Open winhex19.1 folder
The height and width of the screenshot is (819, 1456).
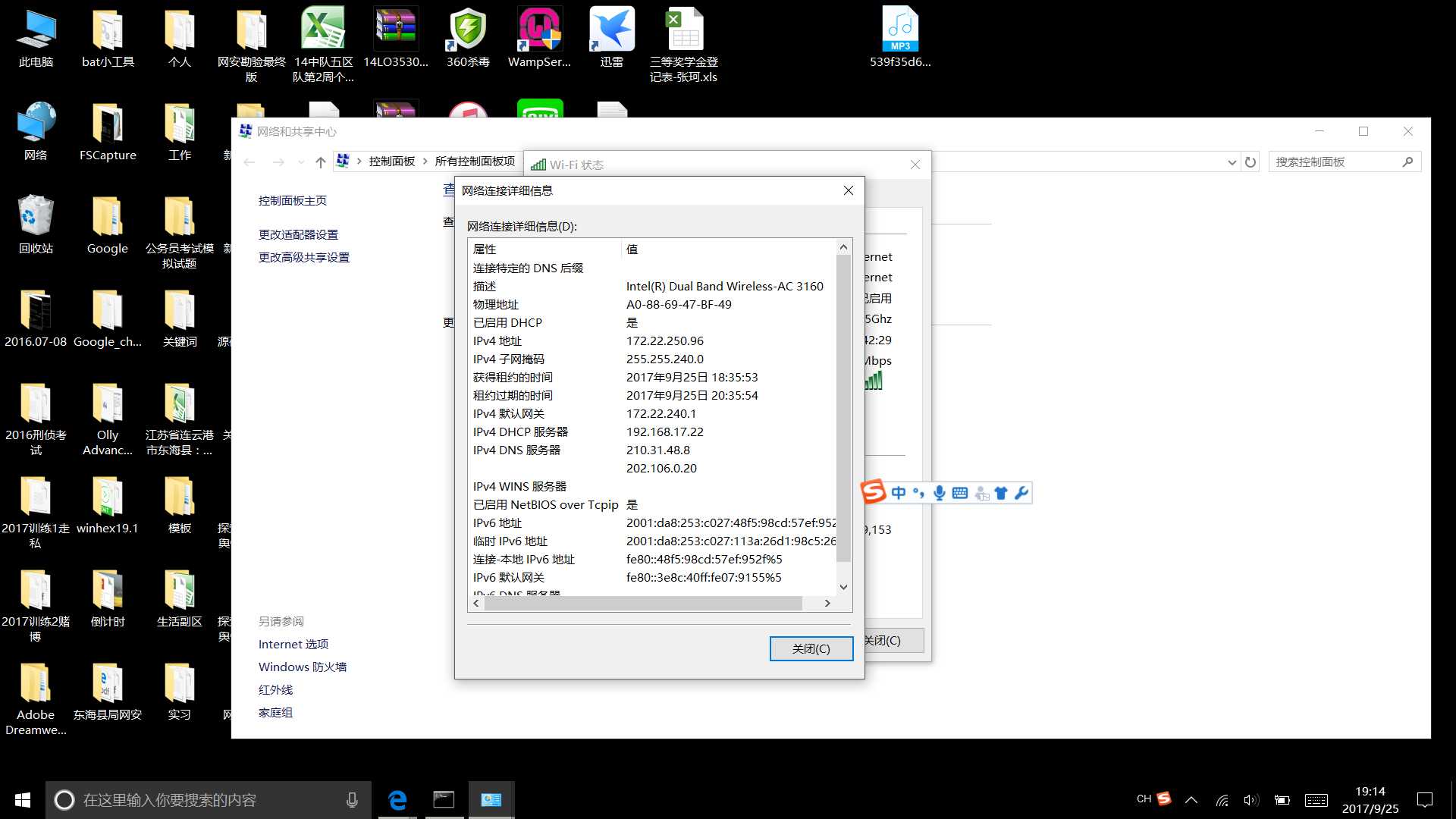(x=108, y=504)
